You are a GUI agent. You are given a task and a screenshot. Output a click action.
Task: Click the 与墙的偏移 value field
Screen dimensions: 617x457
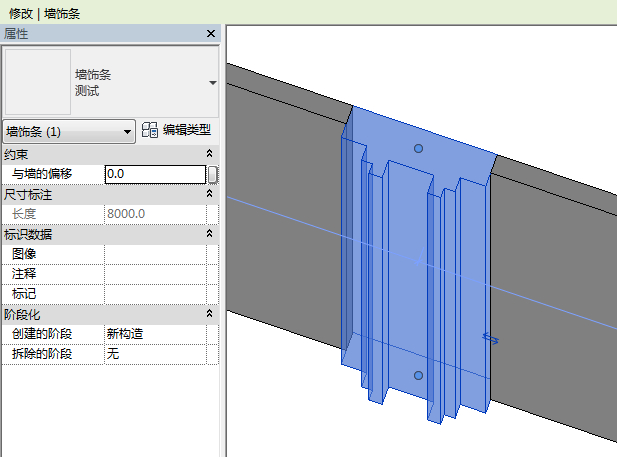[155, 174]
